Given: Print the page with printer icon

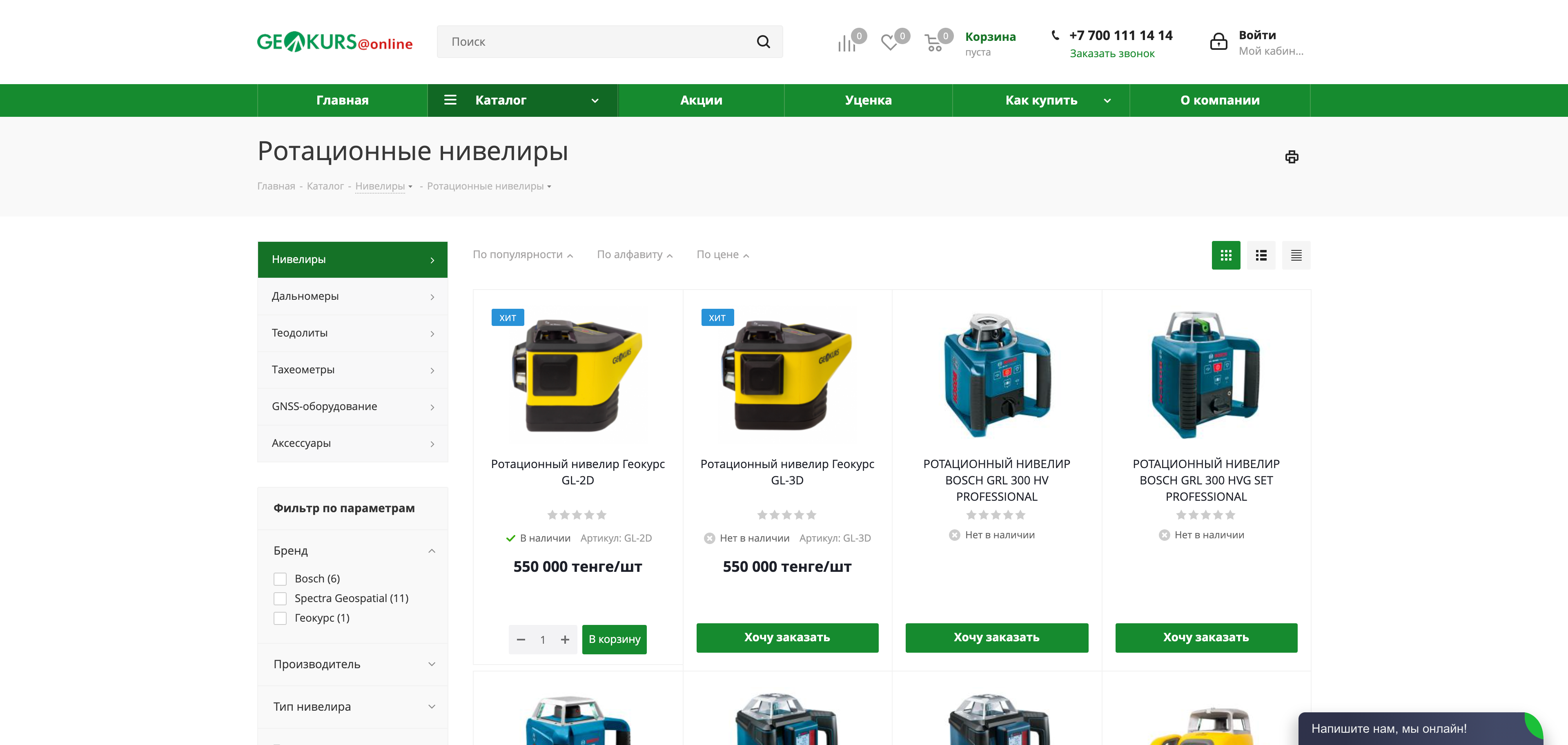Looking at the screenshot, I should [1292, 157].
